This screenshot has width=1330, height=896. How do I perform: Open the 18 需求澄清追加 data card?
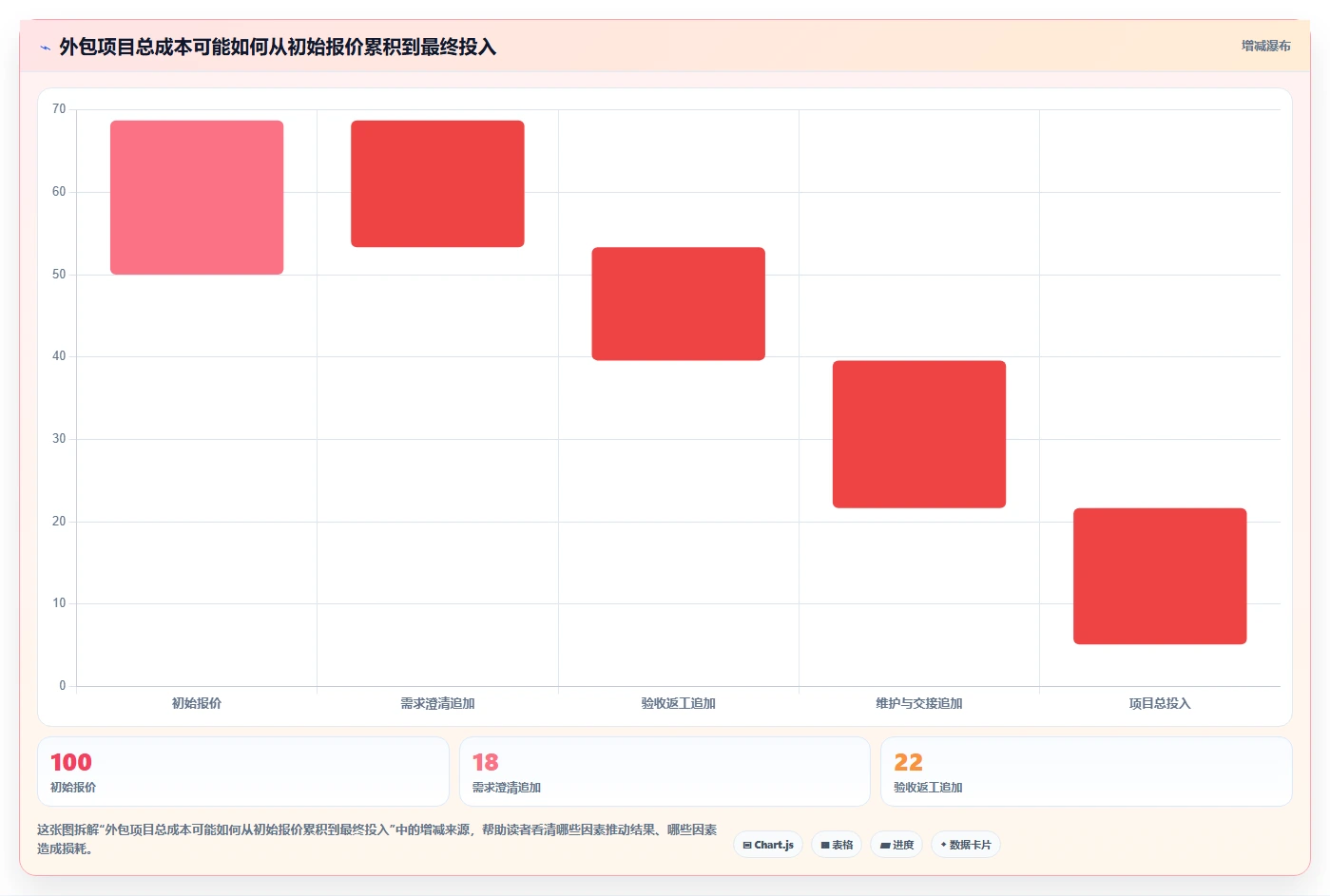665,772
